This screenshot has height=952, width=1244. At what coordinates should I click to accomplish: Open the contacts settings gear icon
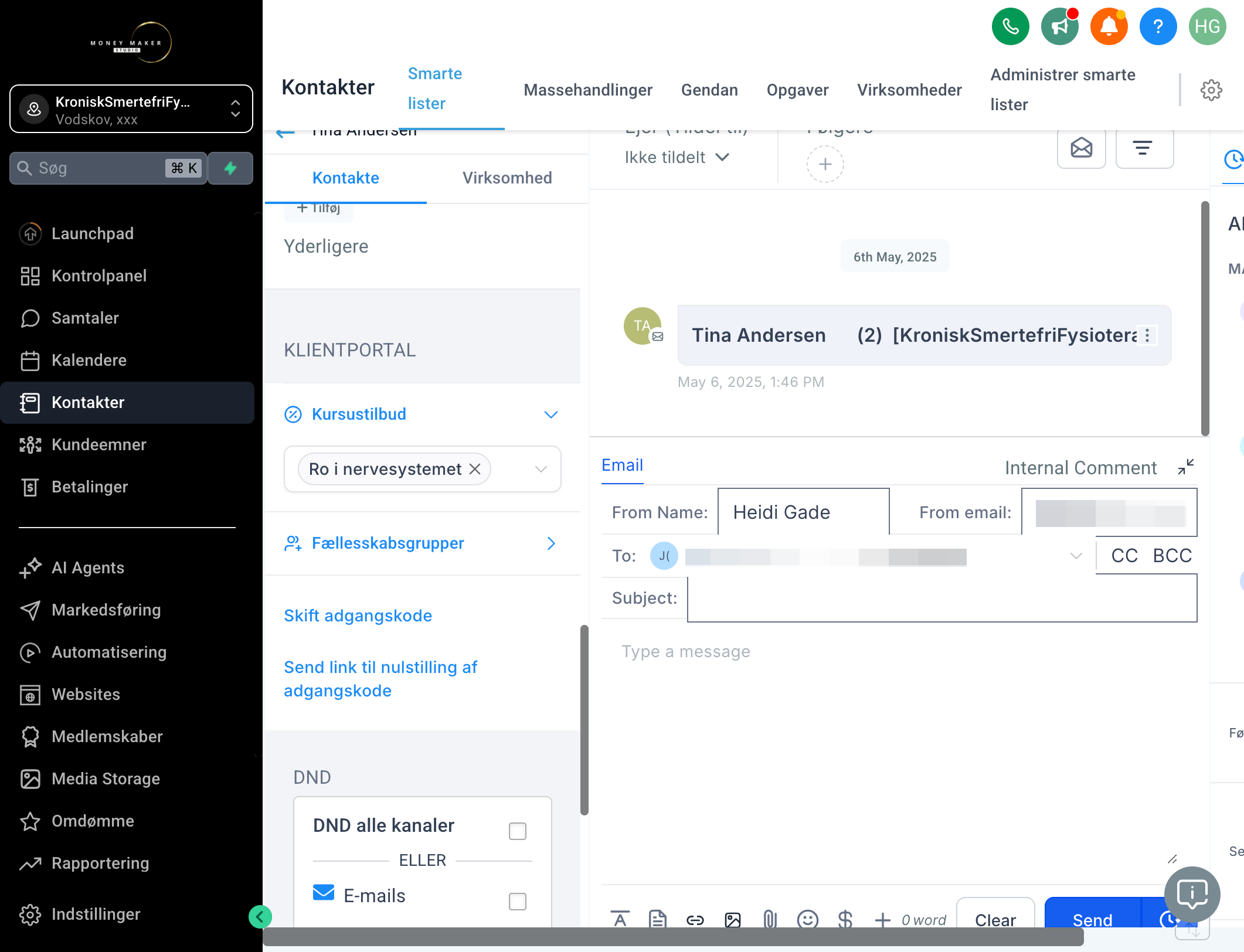tap(1211, 90)
